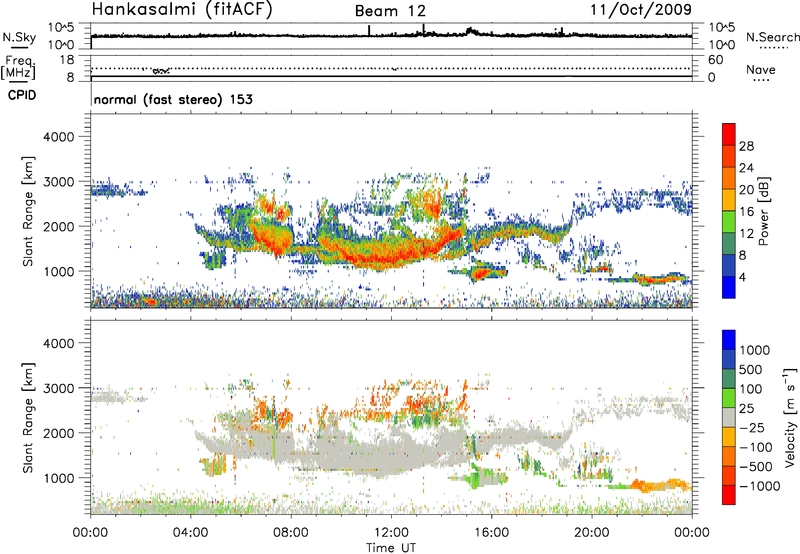The width and height of the screenshot is (800, 554).
Task: Click the '12:00' time axis tick label
Action: pyautogui.click(x=391, y=533)
